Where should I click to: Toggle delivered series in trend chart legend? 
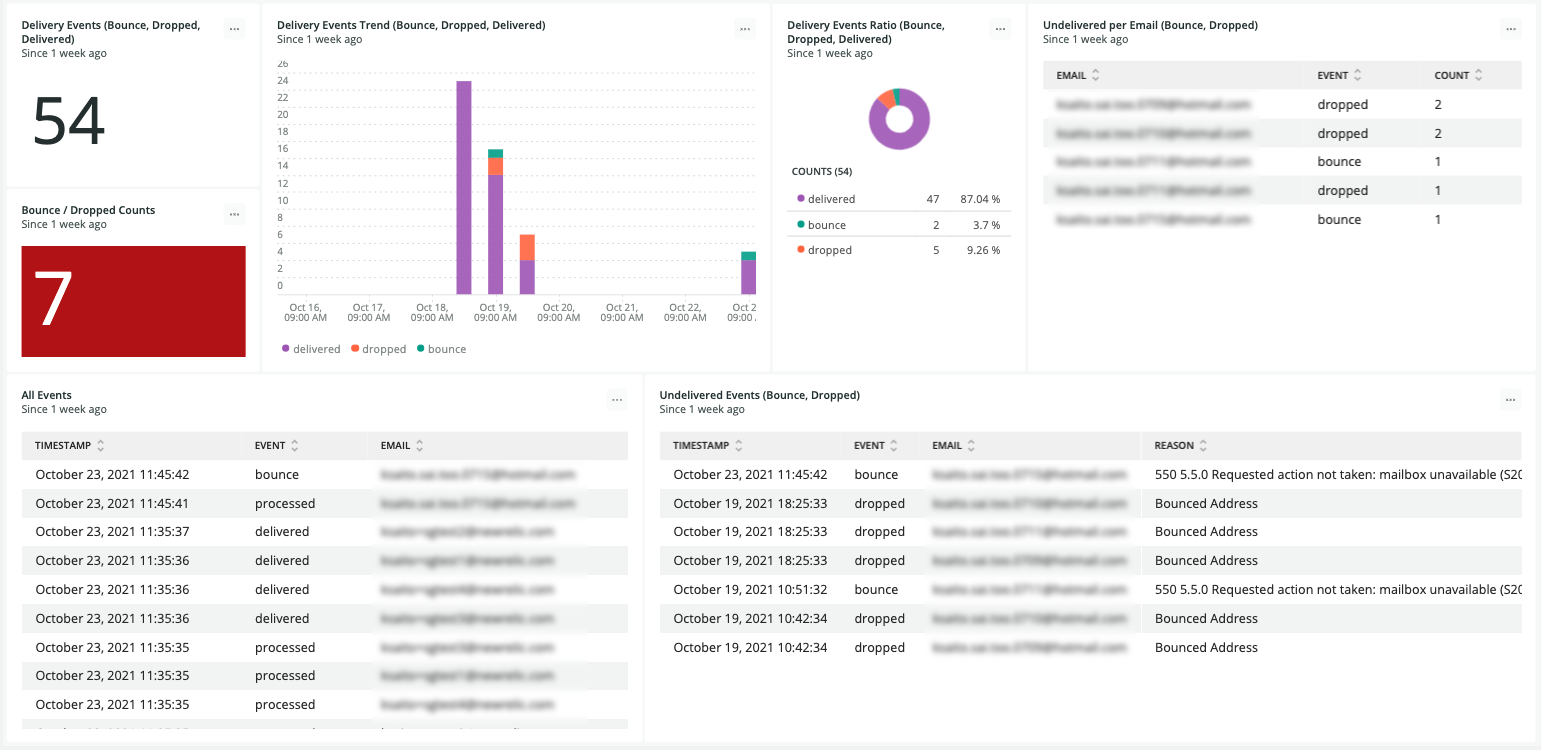point(311,349)
